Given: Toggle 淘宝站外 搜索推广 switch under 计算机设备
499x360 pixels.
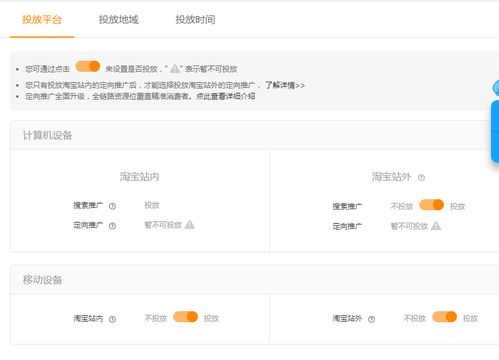Looking at the screenshot, I should coord(431,205).
